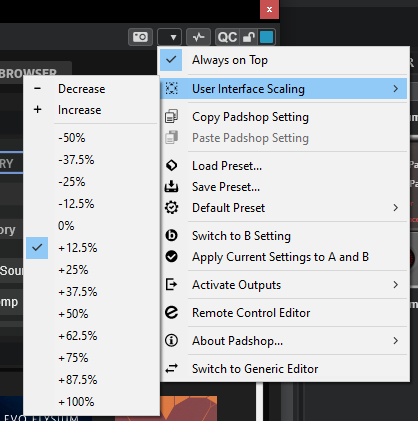Viewport: 418px width, 421px height.
Task: Click the checkmark next to +12.5%
Action: click(37, 248)
